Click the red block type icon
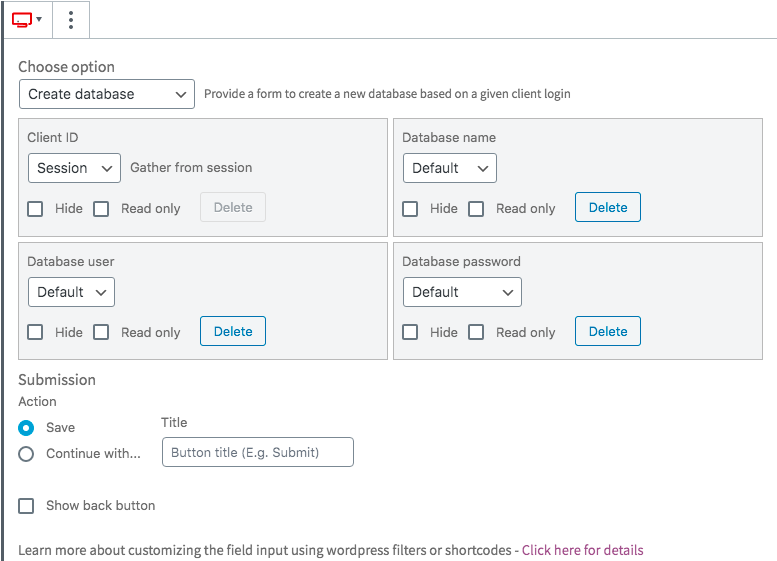This screenshot has width=777, height=561. [22, 20]
